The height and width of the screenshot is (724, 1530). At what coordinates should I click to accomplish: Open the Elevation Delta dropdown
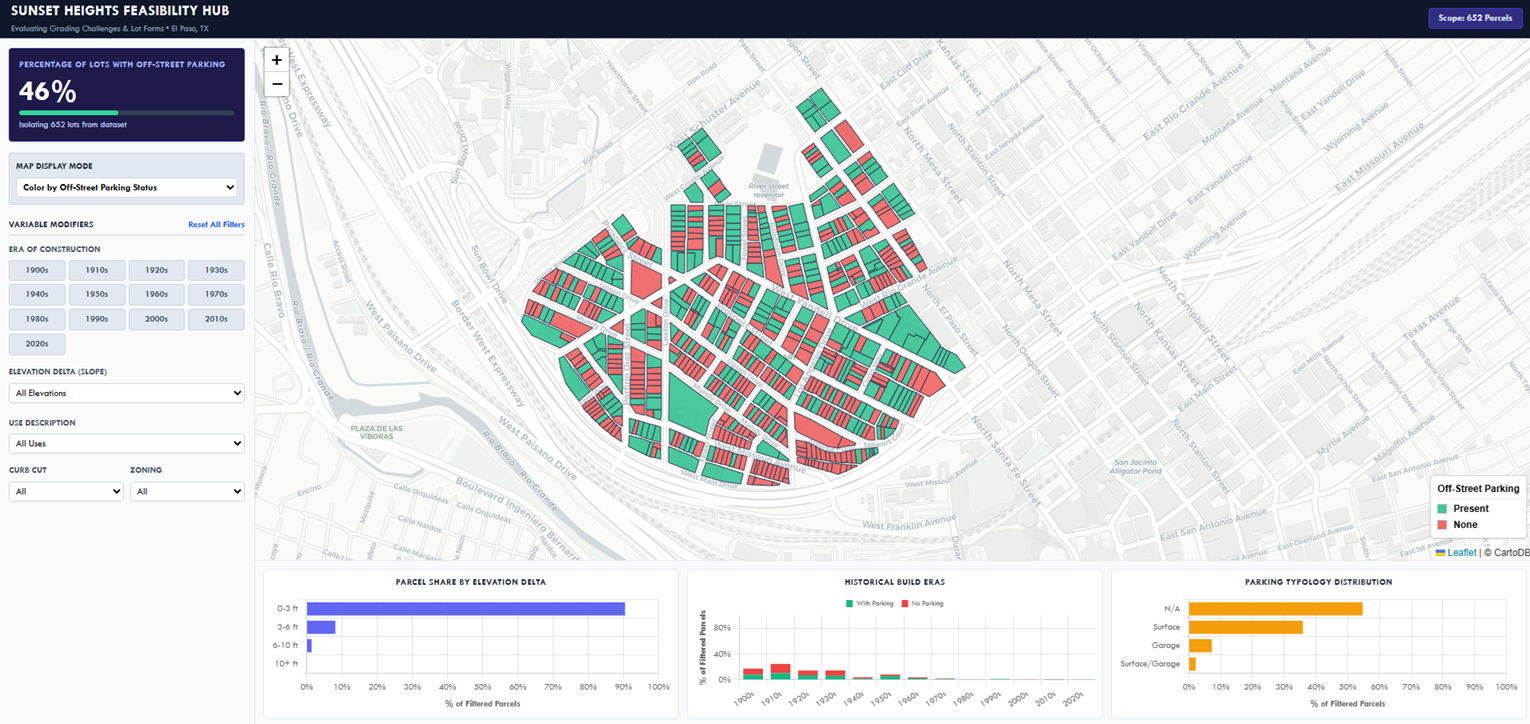[x=127, y=393]
